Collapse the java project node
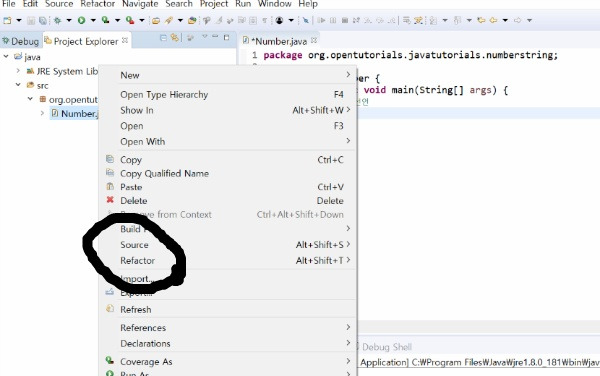 point(6,56)
